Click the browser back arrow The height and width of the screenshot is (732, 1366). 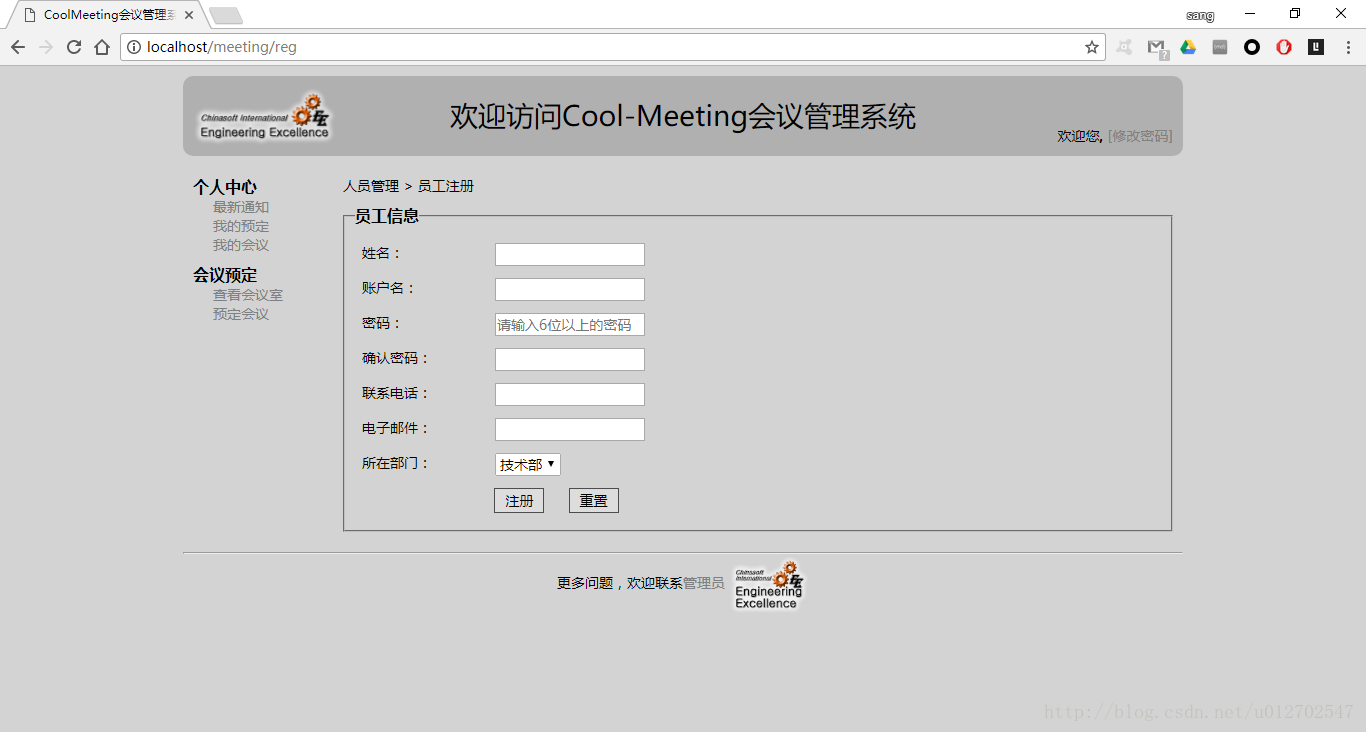[18, 47]
